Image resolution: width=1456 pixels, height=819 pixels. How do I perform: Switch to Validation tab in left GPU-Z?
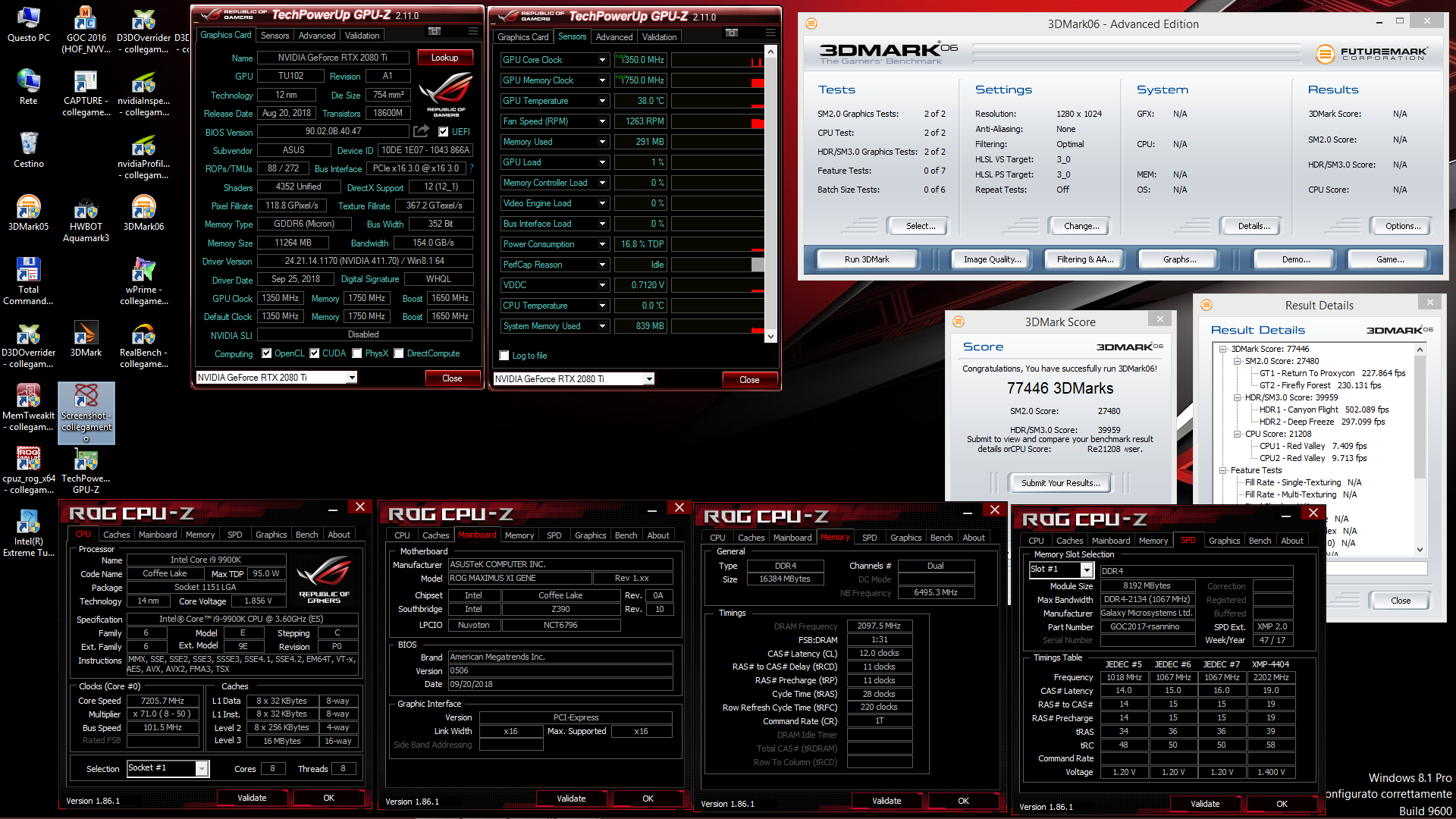[x=362, y=36]
